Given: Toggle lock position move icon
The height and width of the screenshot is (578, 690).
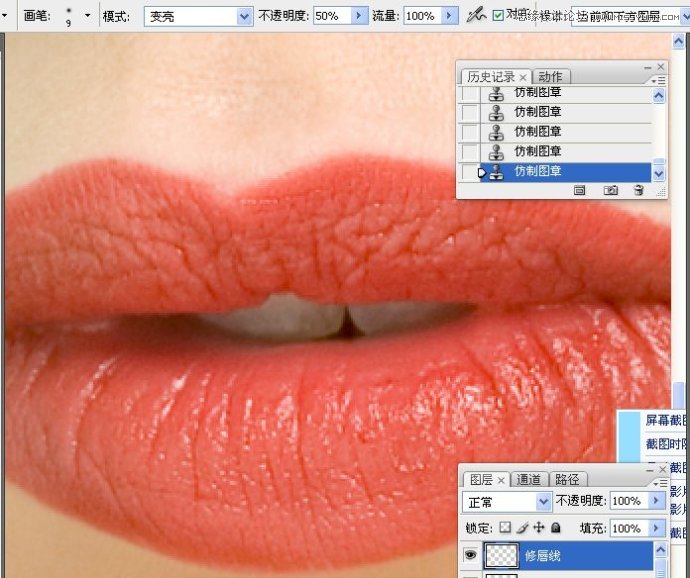Looking at the screenshot, I should pyautogui.click(x=539, y=527).
